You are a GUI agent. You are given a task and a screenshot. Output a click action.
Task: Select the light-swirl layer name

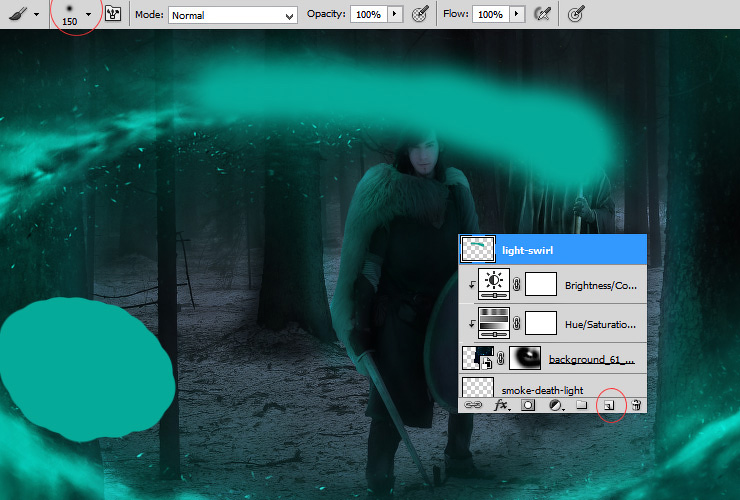(x=527, y=250)
